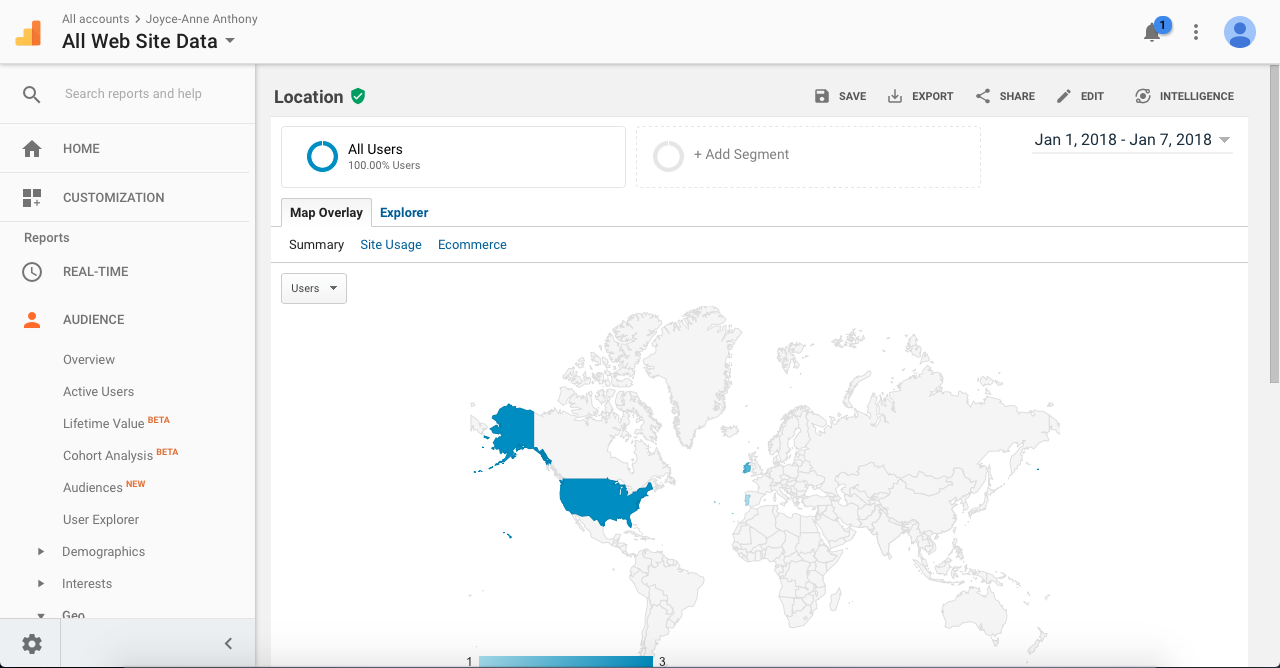Open the Users metric dropdown
Image resolution: width=1280 pixels, height=668 pixels.
[314, 288]
